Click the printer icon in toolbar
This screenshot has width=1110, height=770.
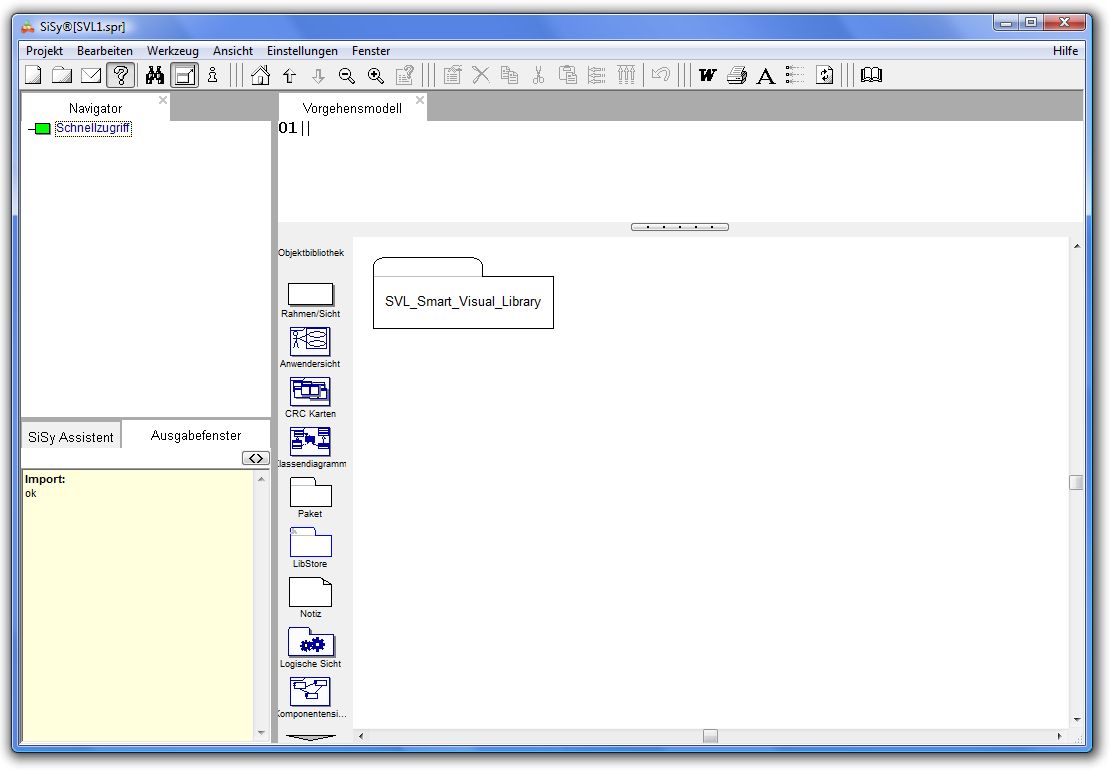tap(737, 75)
